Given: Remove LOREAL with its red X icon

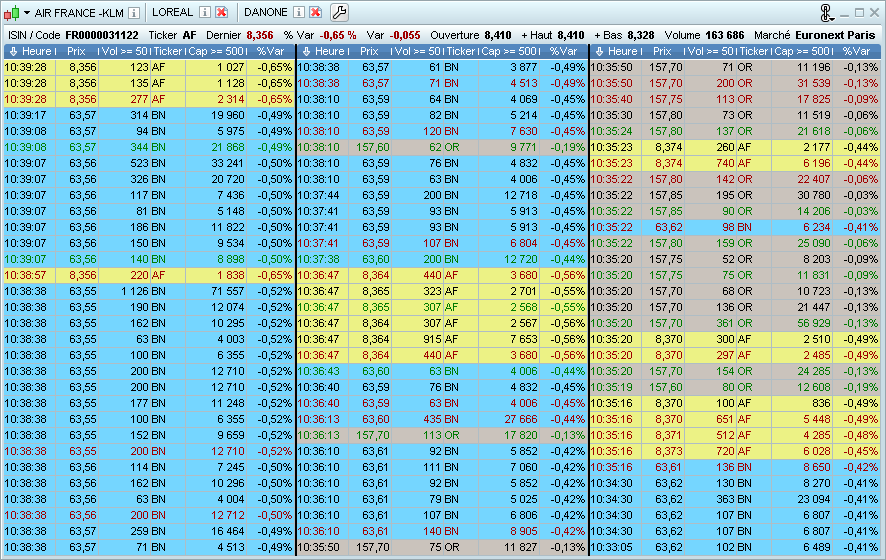Looking at the screenshot, I should pyautogui.click(x=222, y=12).
